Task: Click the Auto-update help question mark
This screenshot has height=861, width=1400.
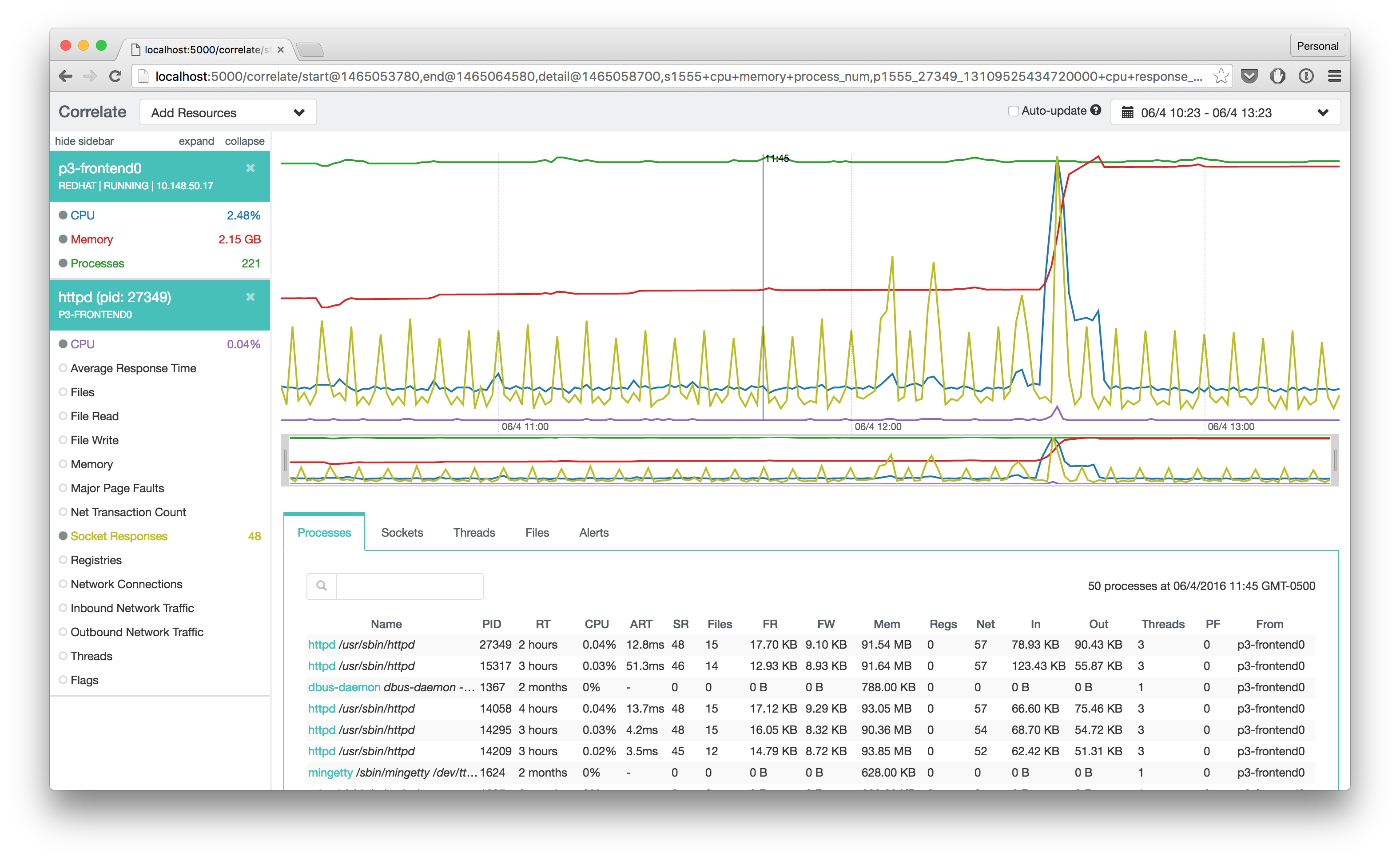Action: [1096, 111]
